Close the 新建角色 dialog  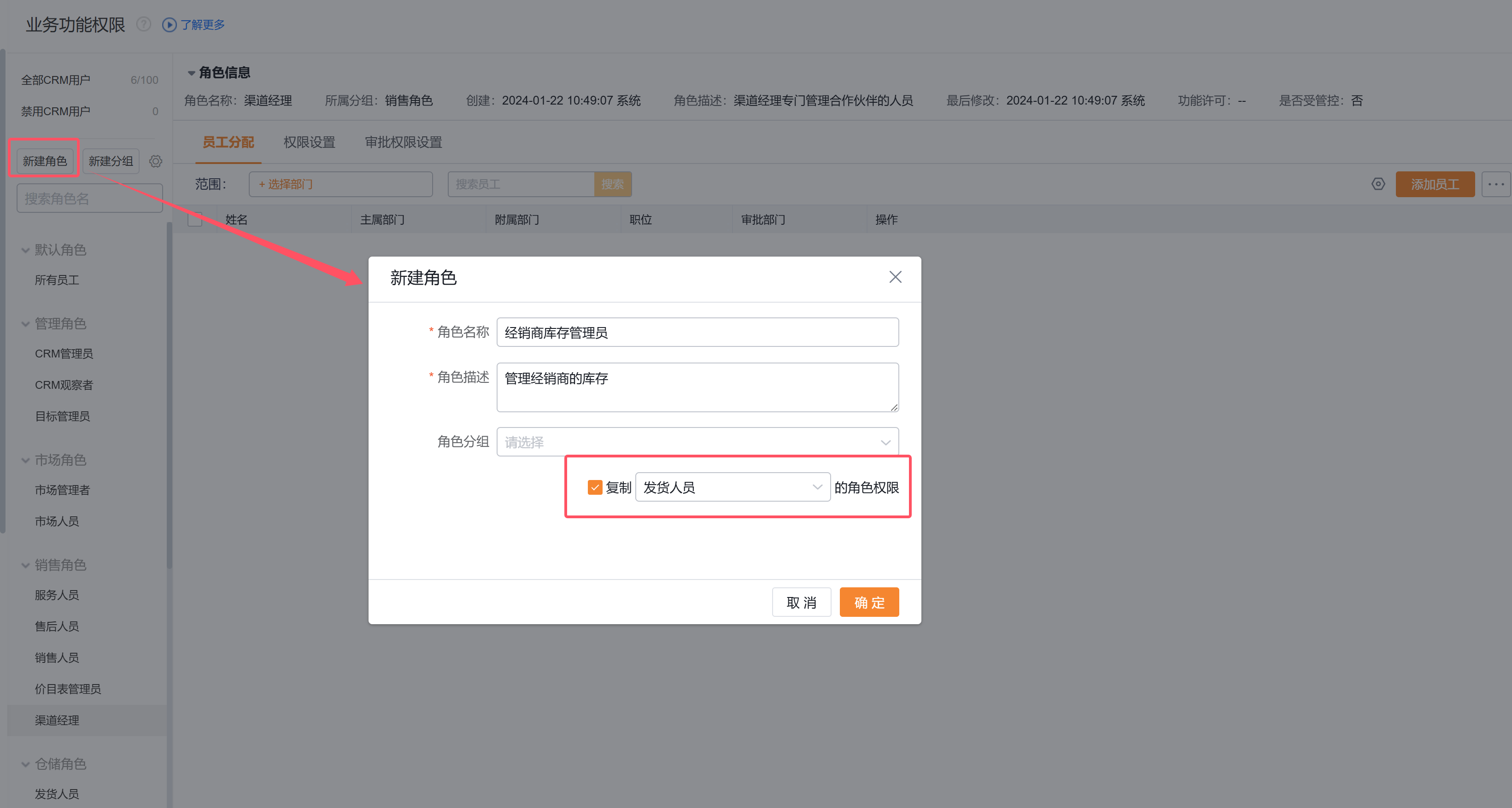(x=895, y=277)
